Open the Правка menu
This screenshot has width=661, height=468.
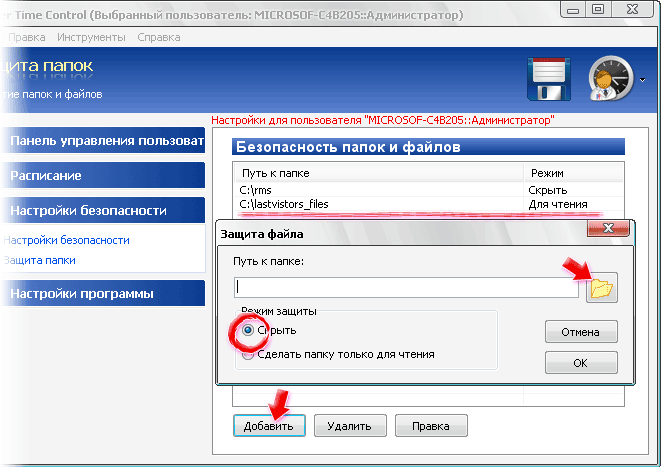[x=27, y=37]
